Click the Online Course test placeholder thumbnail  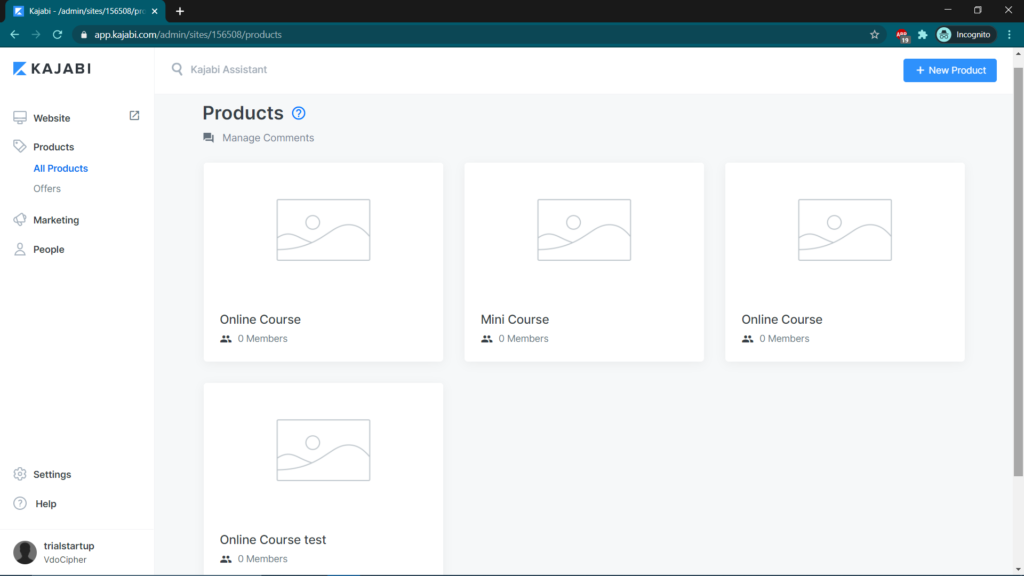point(323,450)
